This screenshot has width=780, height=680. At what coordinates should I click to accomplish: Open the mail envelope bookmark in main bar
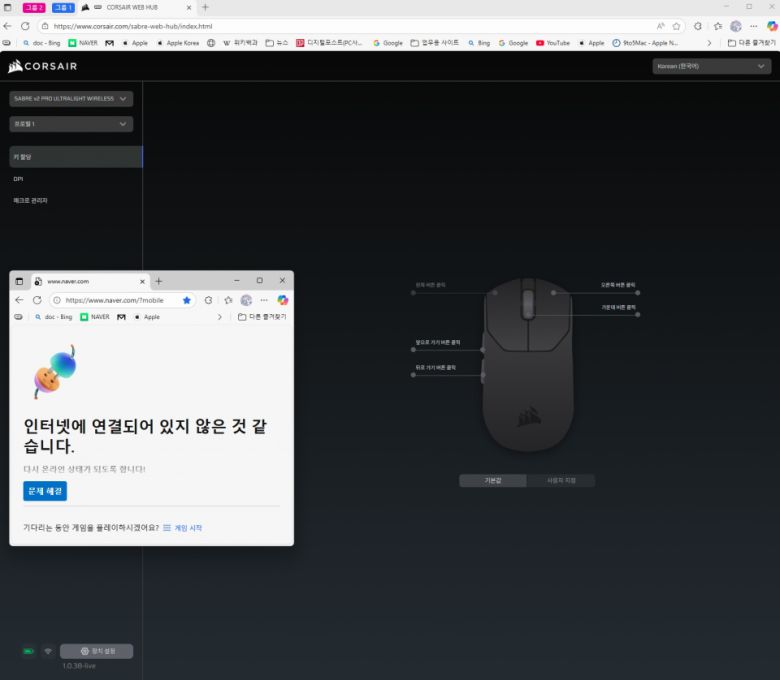pos(109,43)
